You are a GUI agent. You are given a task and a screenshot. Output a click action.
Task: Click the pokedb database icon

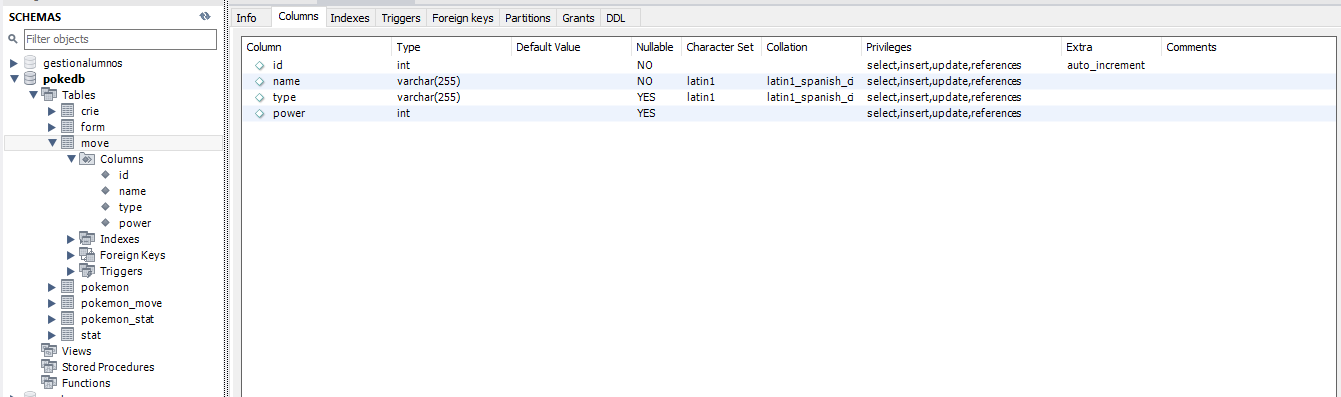[30, 79]
